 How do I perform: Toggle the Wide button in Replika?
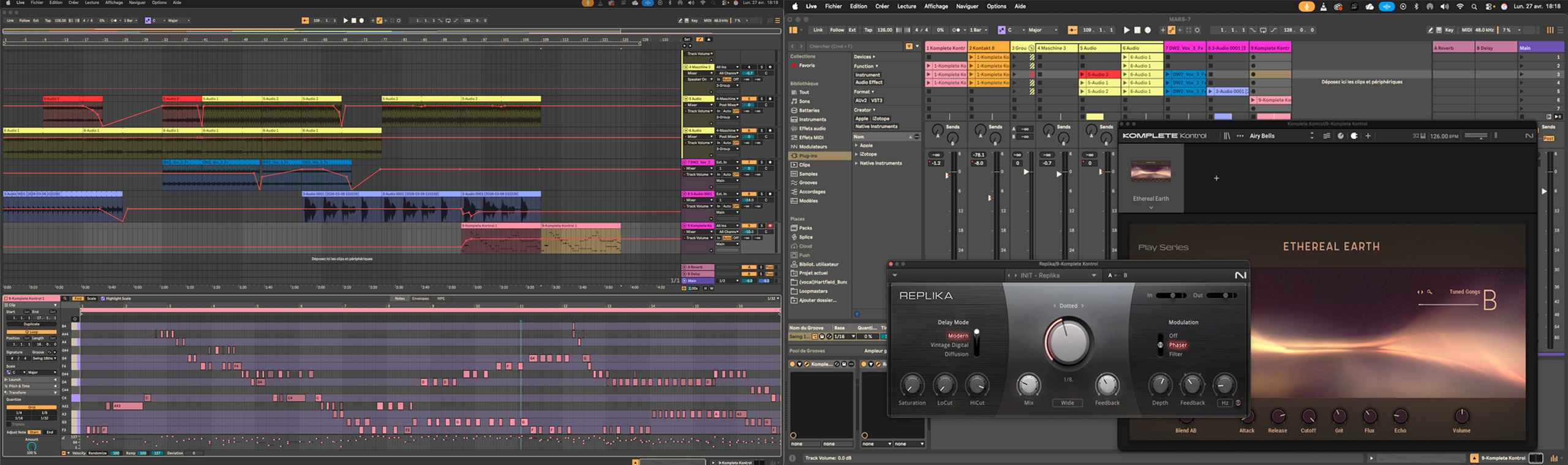1068,403
